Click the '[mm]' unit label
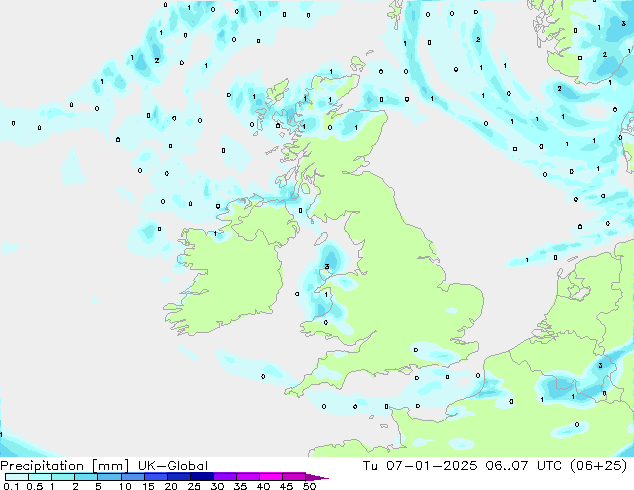Screen dimensions: 634x490 [x=110, y=466]
